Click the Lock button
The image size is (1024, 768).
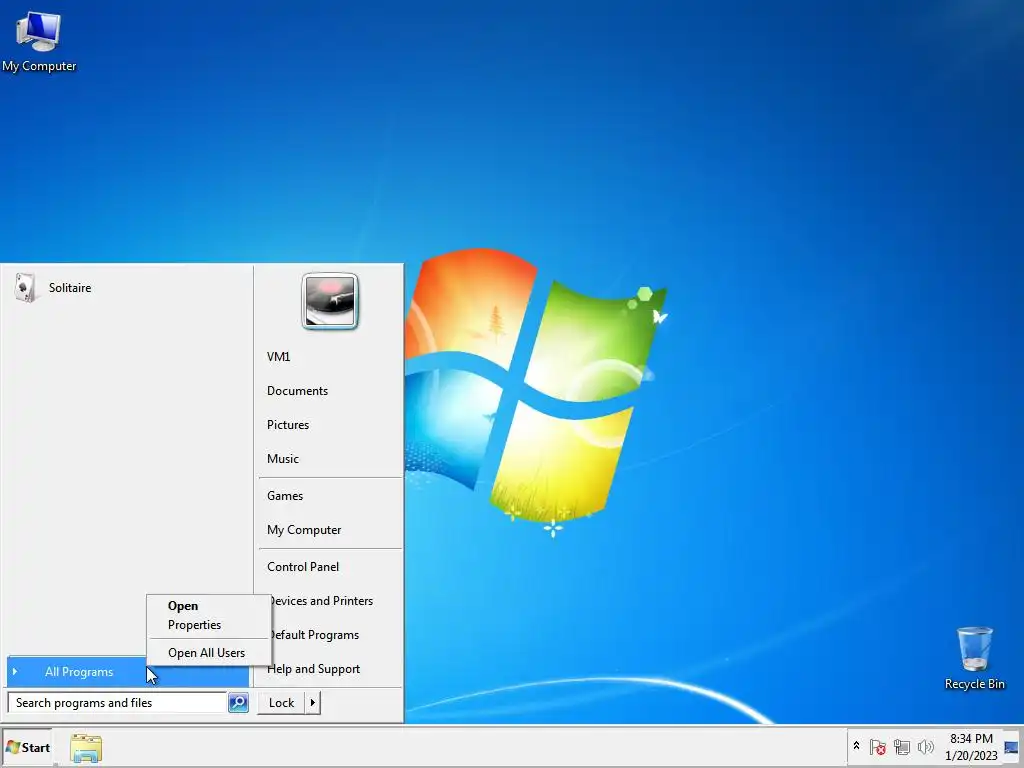point(281,703)
